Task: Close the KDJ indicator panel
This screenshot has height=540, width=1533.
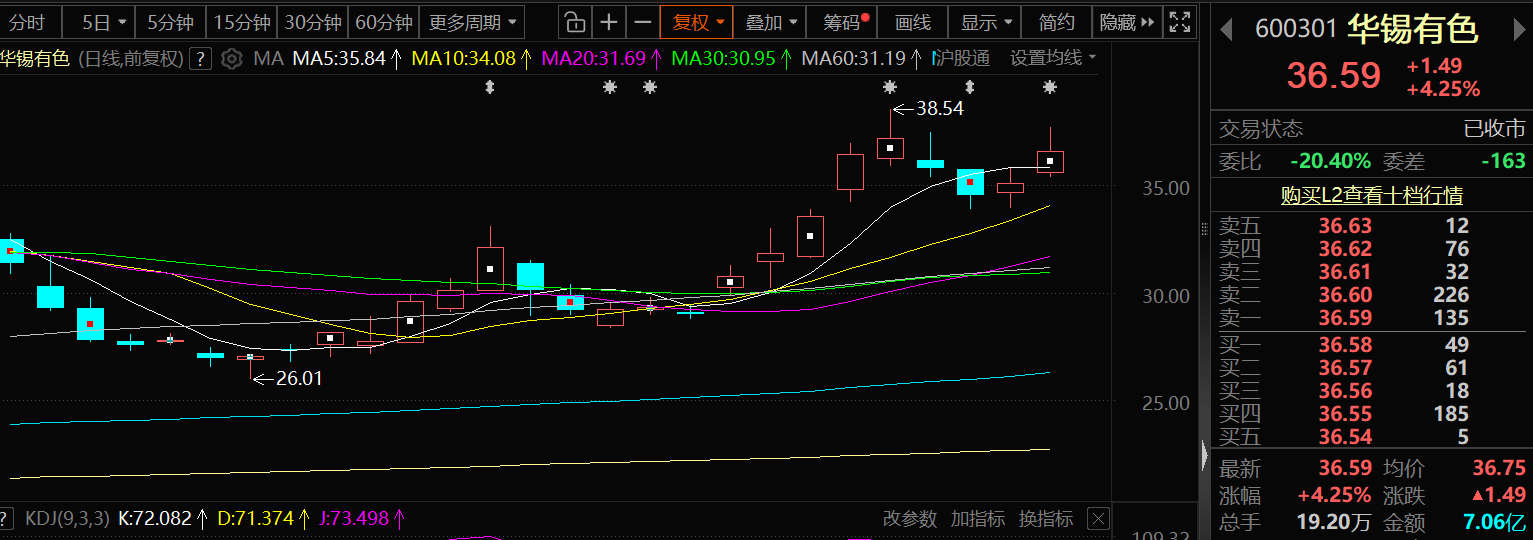Action: pyautogui.click(x=1098, y=519)
